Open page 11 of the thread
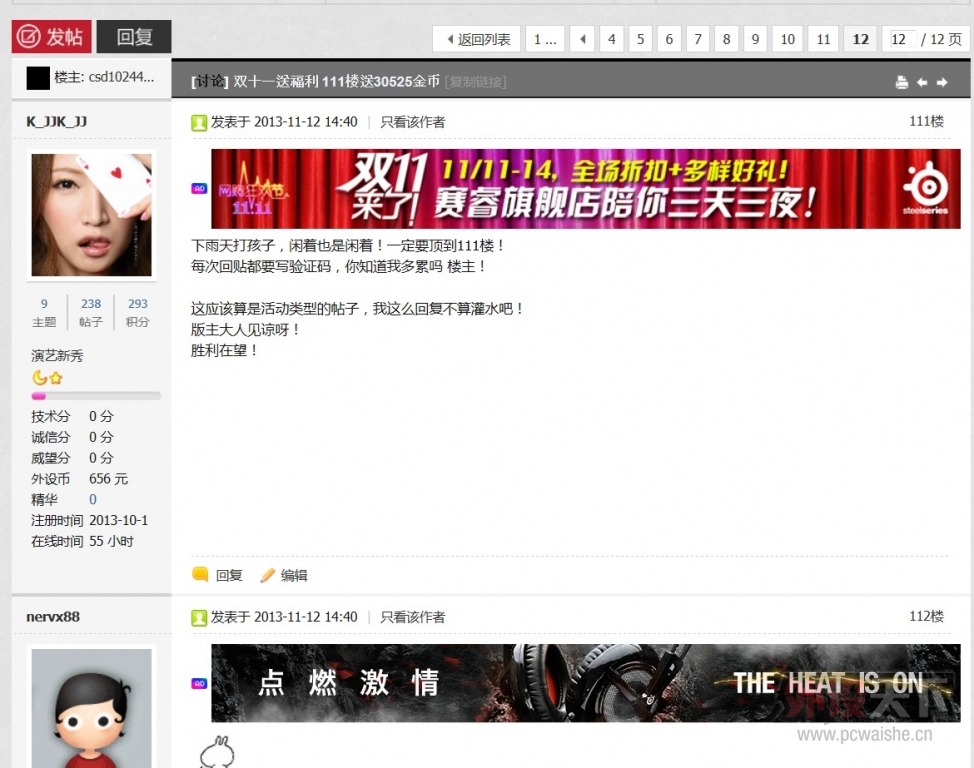The image size is (974, 768). point(824,39)
